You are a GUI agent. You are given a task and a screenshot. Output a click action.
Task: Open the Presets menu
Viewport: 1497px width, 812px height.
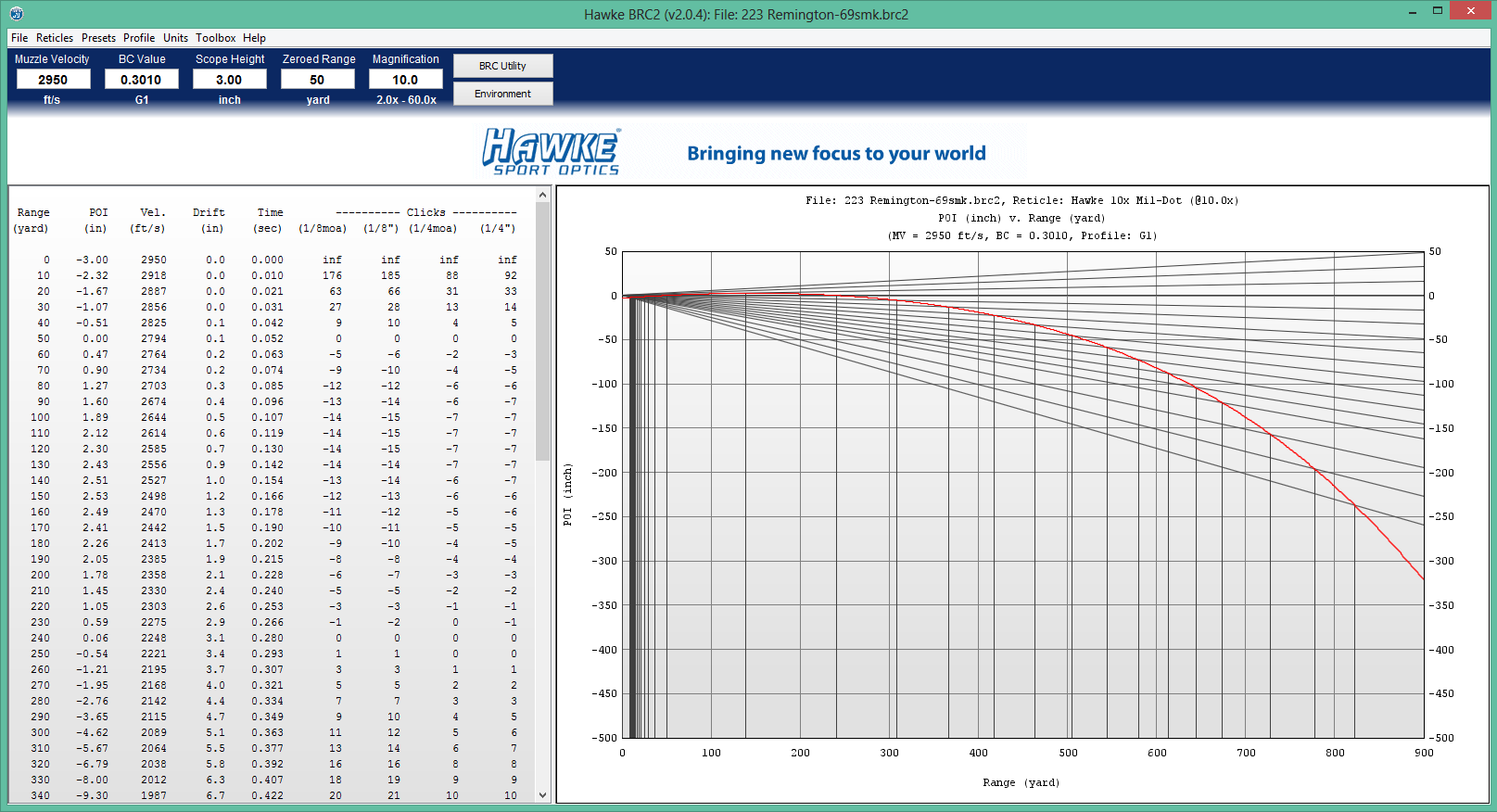pos(98,38)
